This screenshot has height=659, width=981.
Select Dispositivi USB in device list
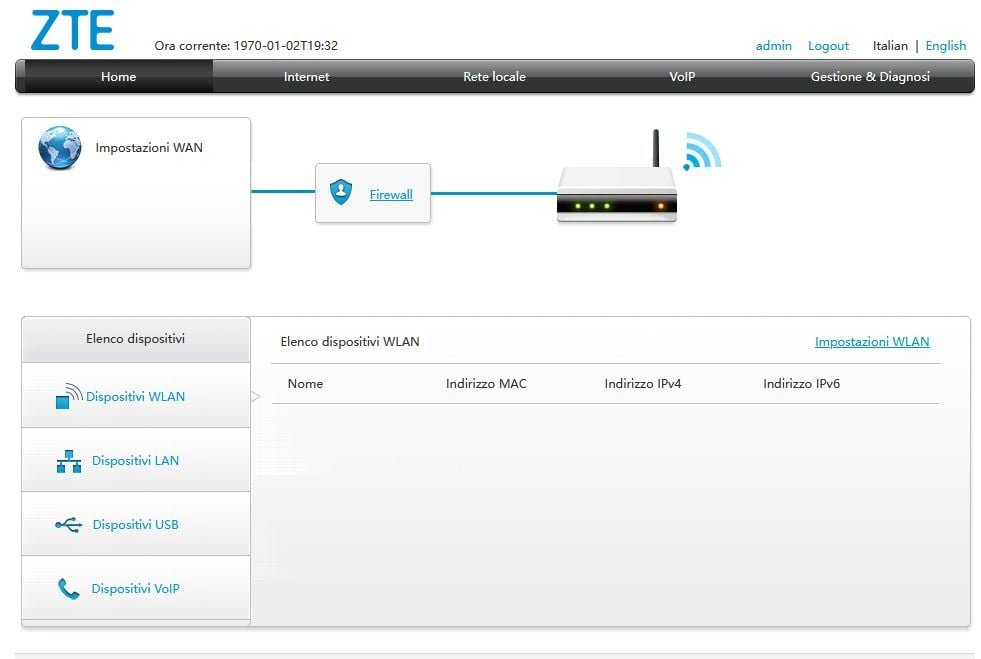point(136,524)
